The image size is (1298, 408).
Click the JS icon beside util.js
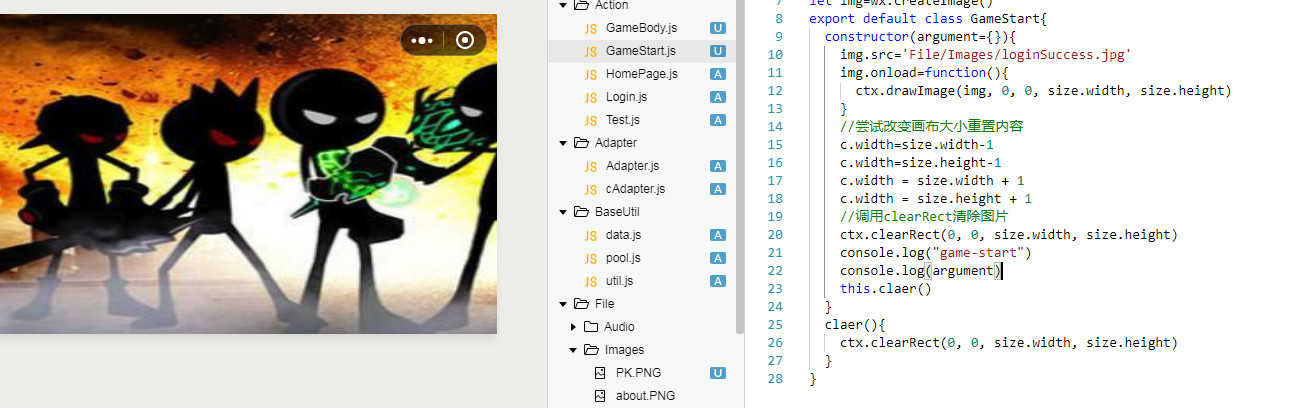(x=591, y=281)
